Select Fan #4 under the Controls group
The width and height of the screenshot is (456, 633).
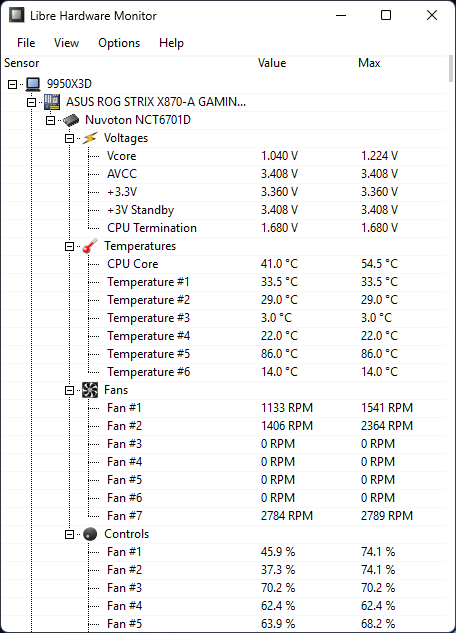coord(224,606)
